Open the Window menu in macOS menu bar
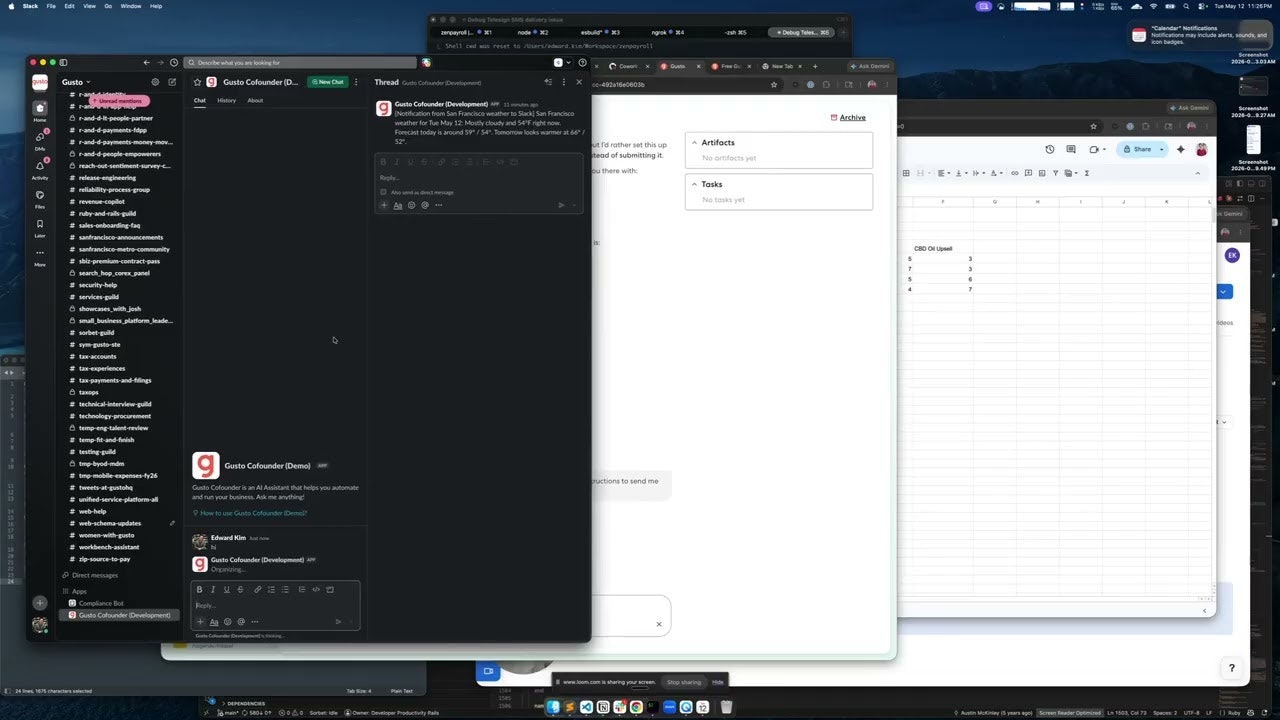The image size is (1280, 720). (x=130, y=6)
